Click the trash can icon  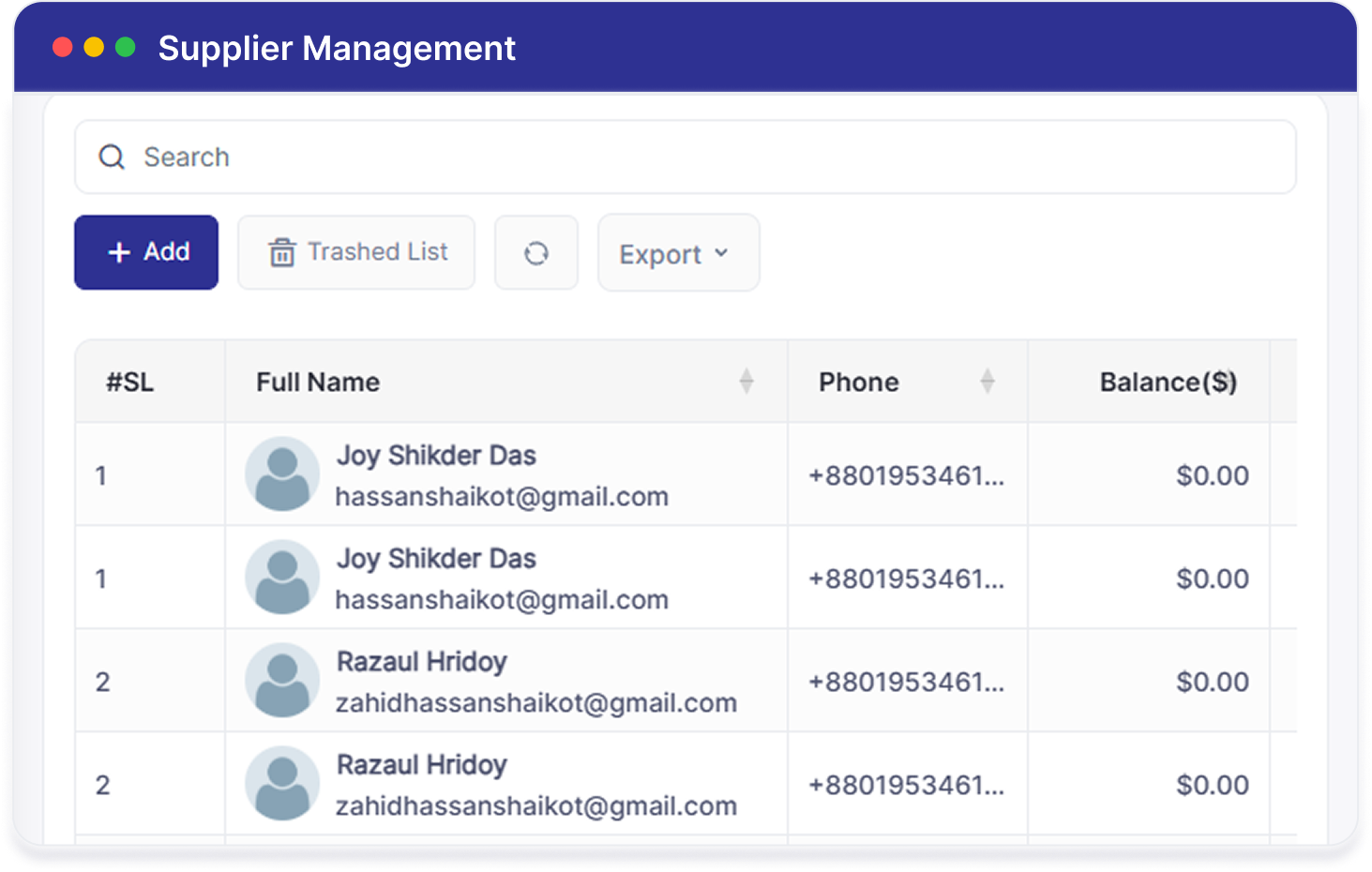tap(282, 252)
